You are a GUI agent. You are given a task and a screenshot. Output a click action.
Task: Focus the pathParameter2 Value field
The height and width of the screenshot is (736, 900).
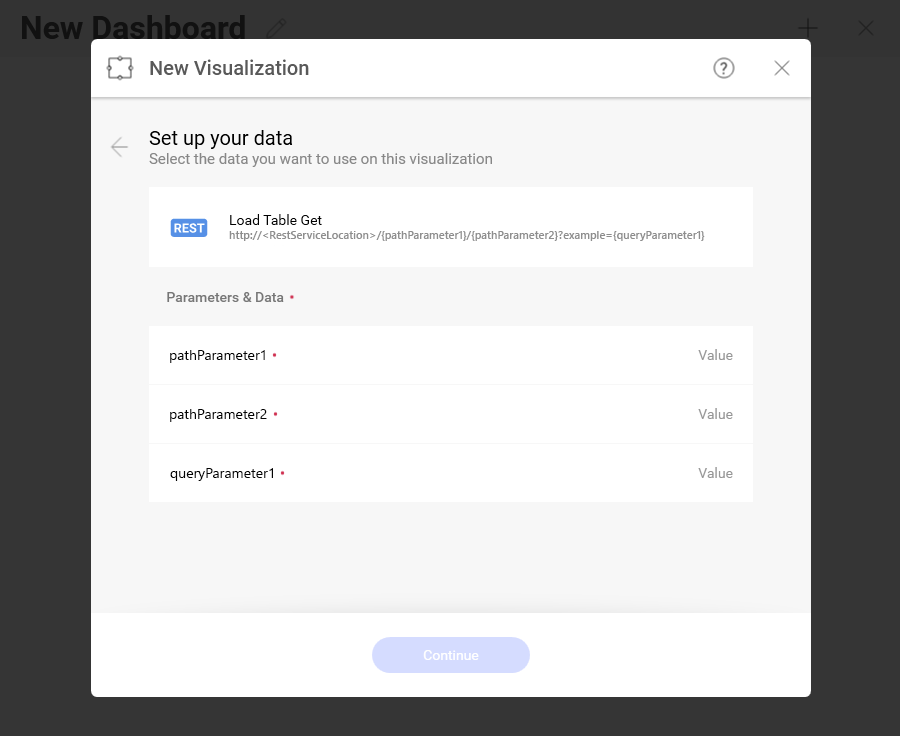[x=715, y=414]
